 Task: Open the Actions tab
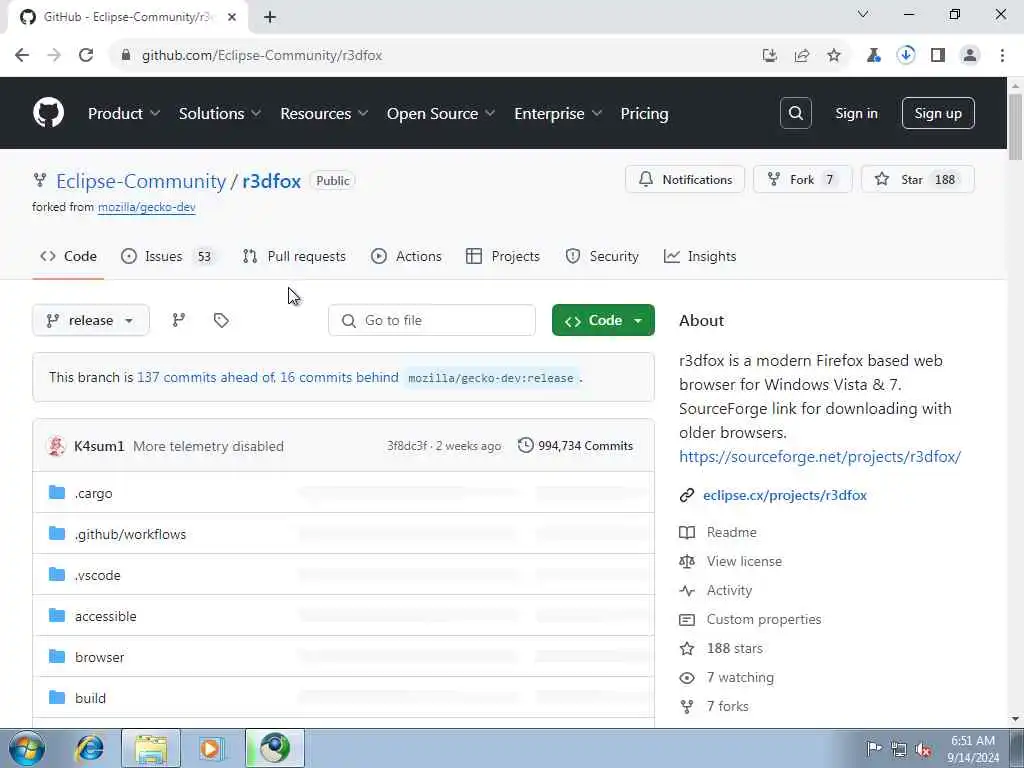tap(406, 256)
